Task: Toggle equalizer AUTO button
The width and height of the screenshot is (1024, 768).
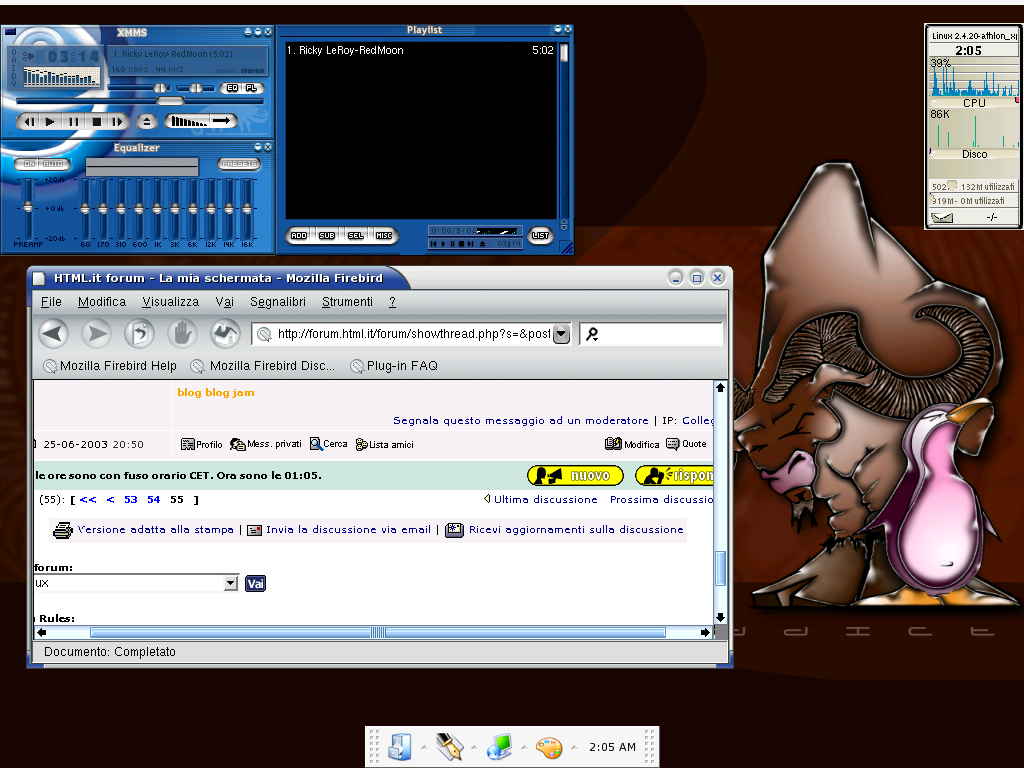Action: (54, 163)
